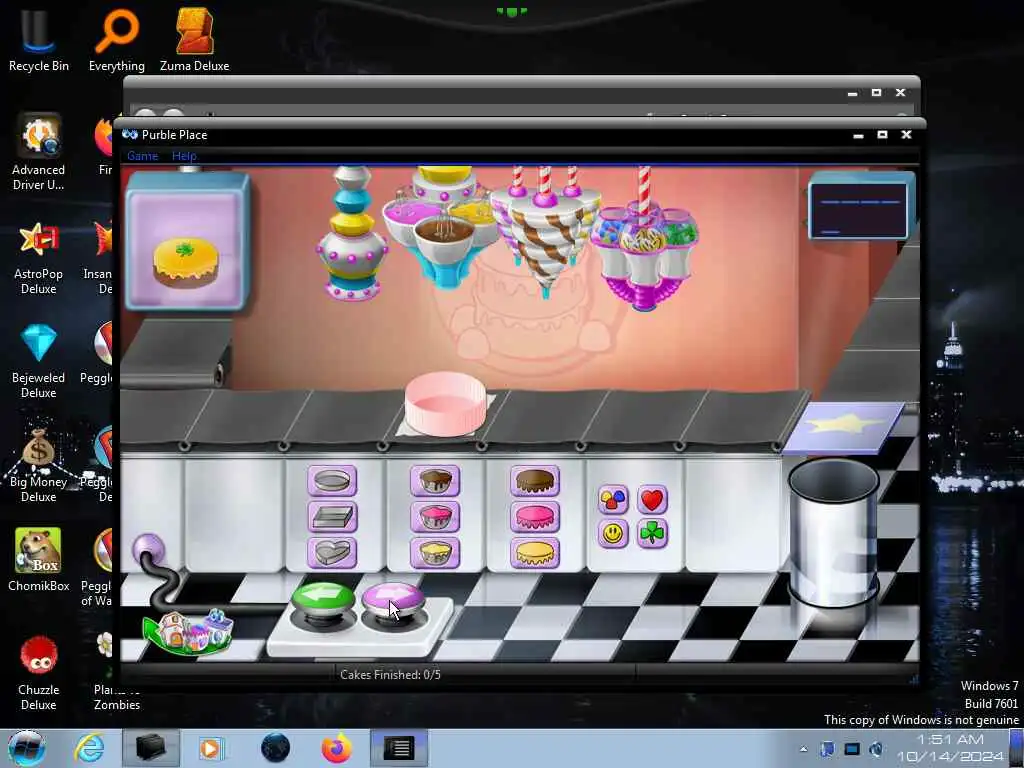The width and height of the screenshot is (1024, 768).
Task: Click the metal trash can
Action: pyautogui.click(x=834, y=532)
